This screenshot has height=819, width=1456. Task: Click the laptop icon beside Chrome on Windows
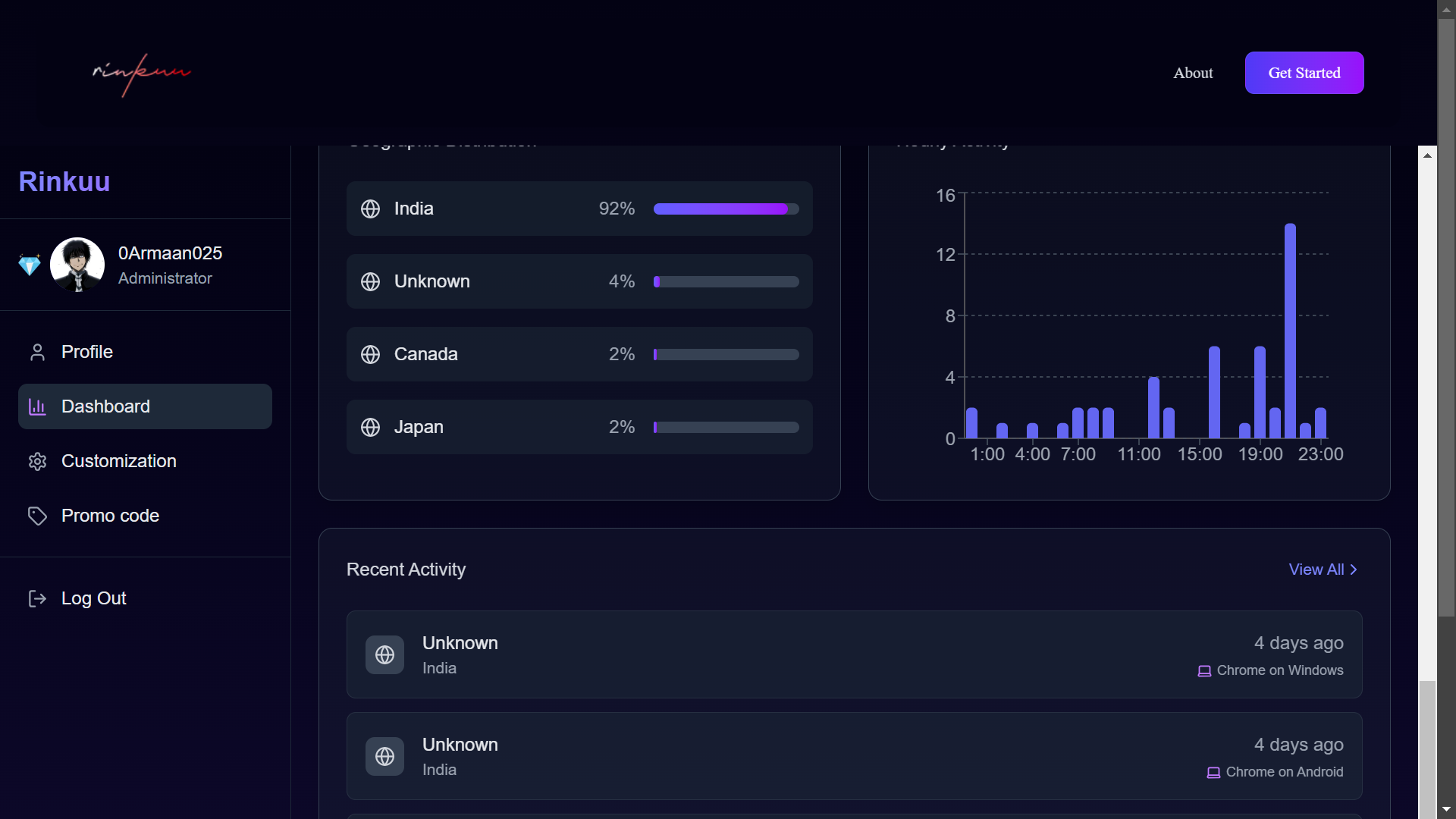(1204, 671)
